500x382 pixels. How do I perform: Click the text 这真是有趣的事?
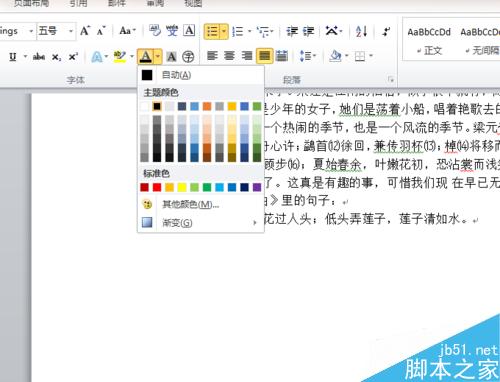[332, 182]
